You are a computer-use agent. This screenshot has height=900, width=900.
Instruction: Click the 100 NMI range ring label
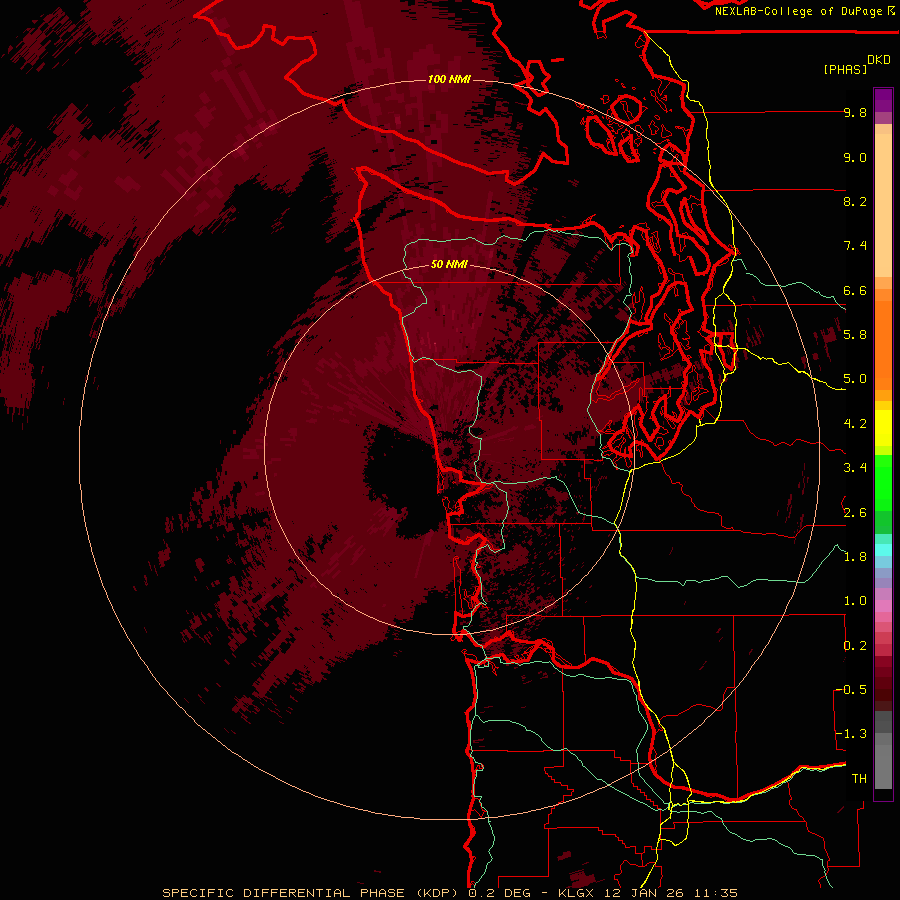(449, 79)
